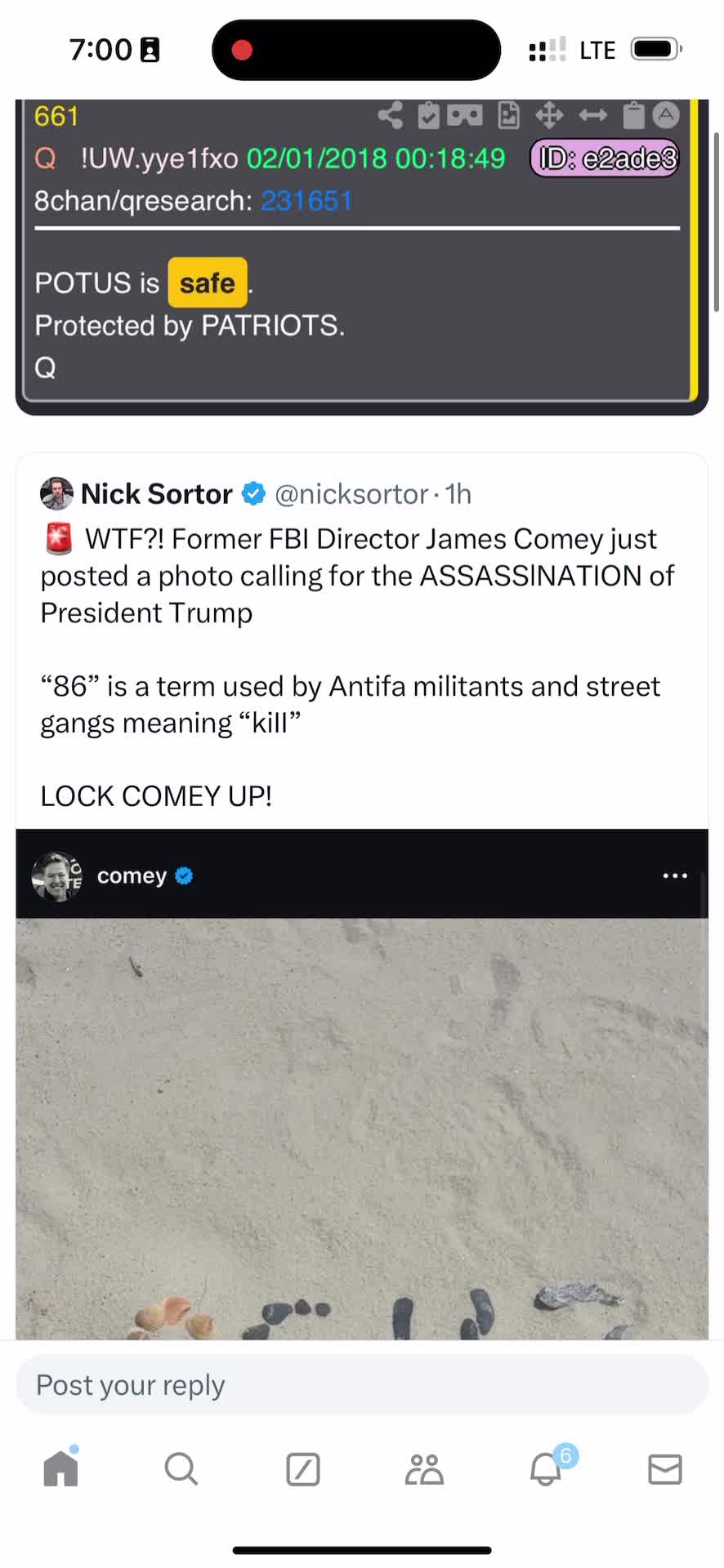Open the Grok tab in bottom bar
The height and width of the screenshot is (1568, 724).
pos(302,1468)
